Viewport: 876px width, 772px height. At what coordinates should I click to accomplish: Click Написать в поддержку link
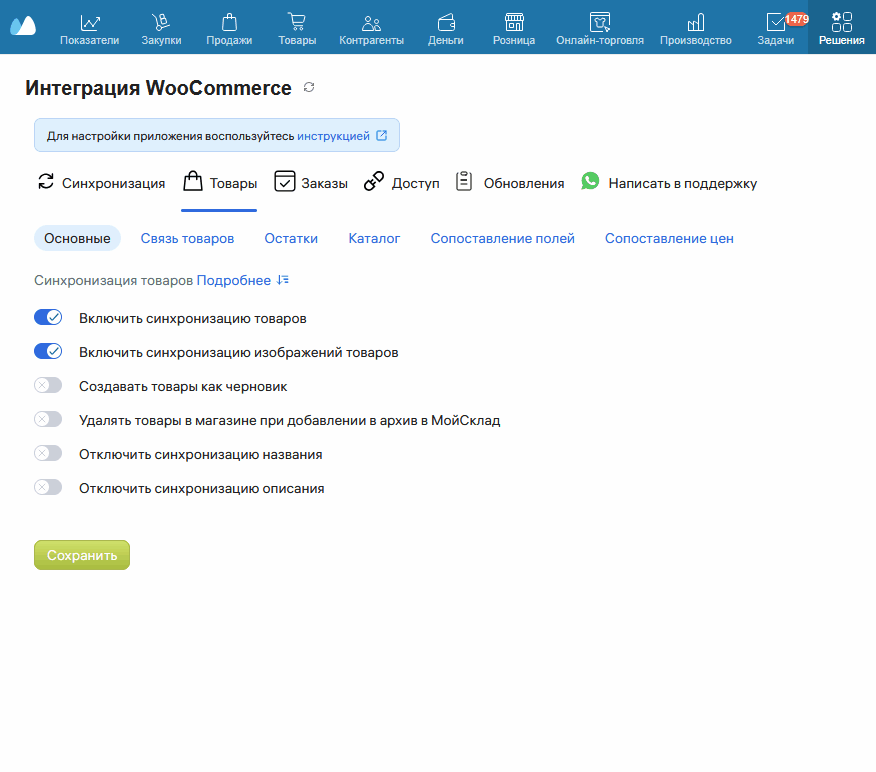[x=683, y=183]
